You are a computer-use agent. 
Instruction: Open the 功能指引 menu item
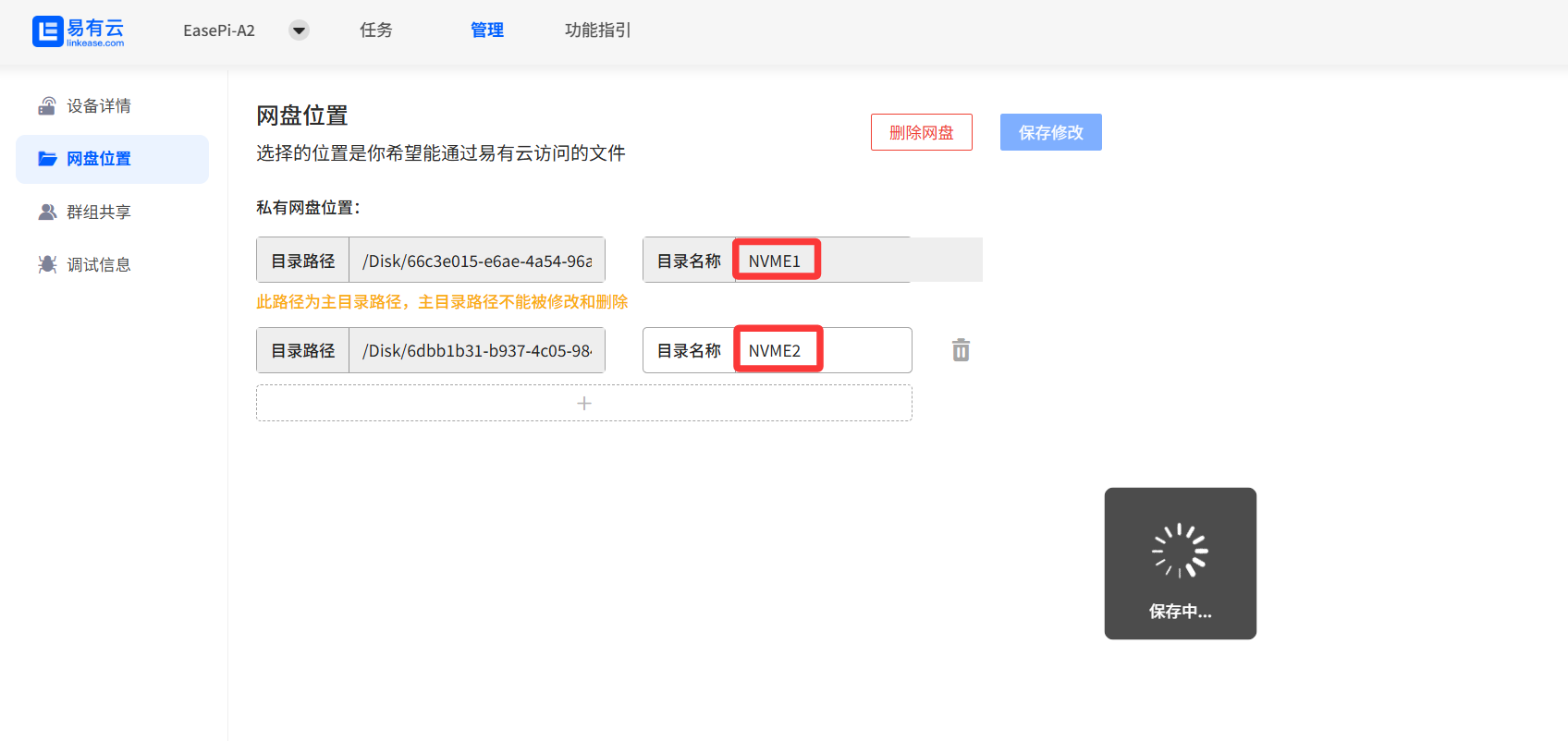point(597,30)
